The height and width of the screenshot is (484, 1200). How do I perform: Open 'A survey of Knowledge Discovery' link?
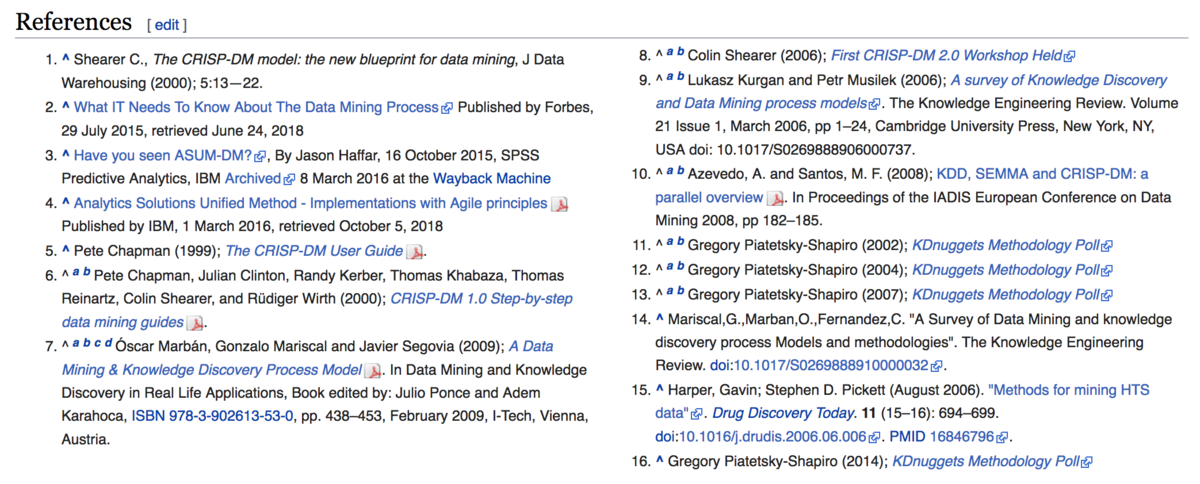click(x=912, y=91)
